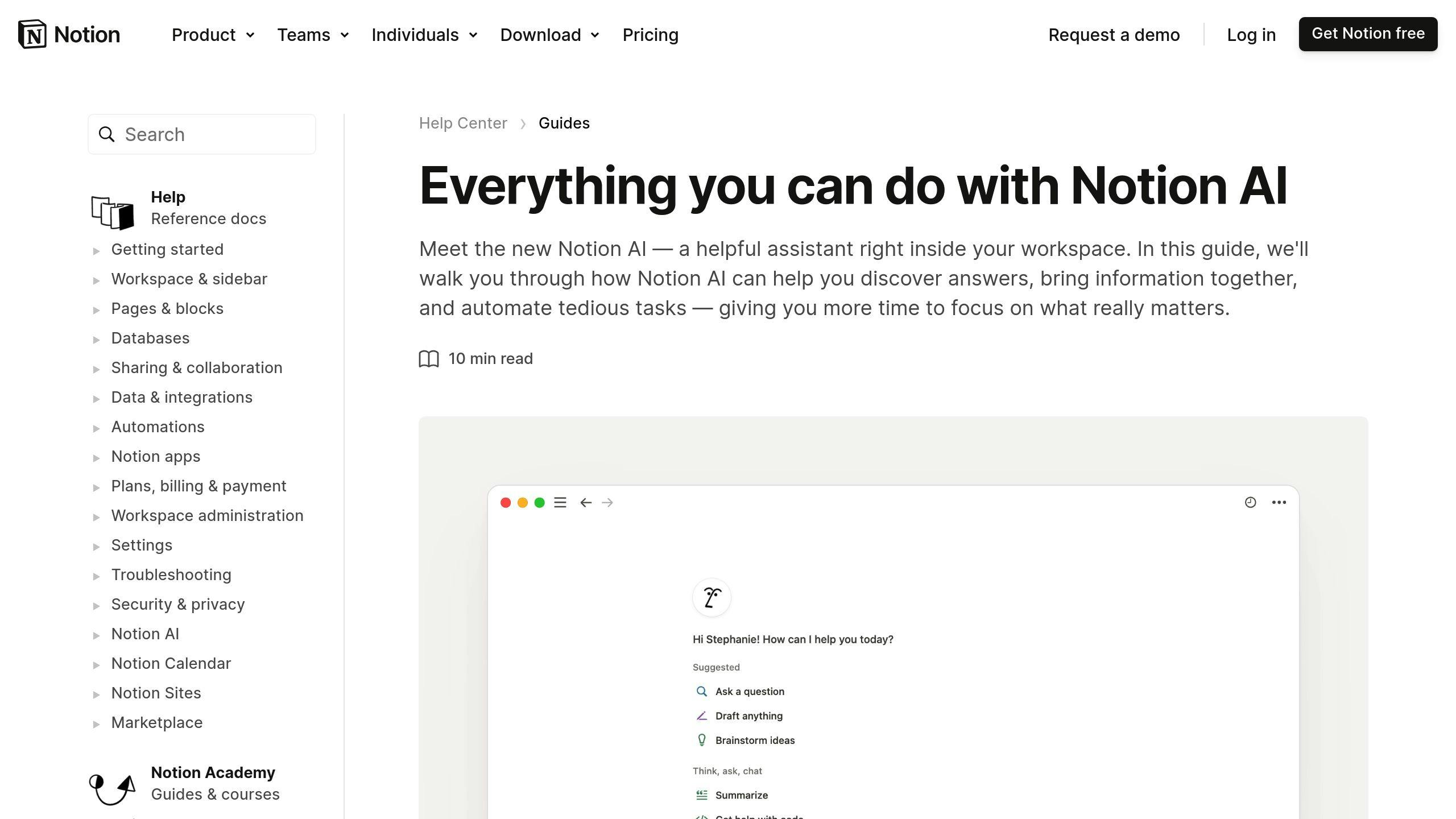Click the Notion Academy illustration icon
Viewport: 1456px width, 819px height.
(113, 789)
